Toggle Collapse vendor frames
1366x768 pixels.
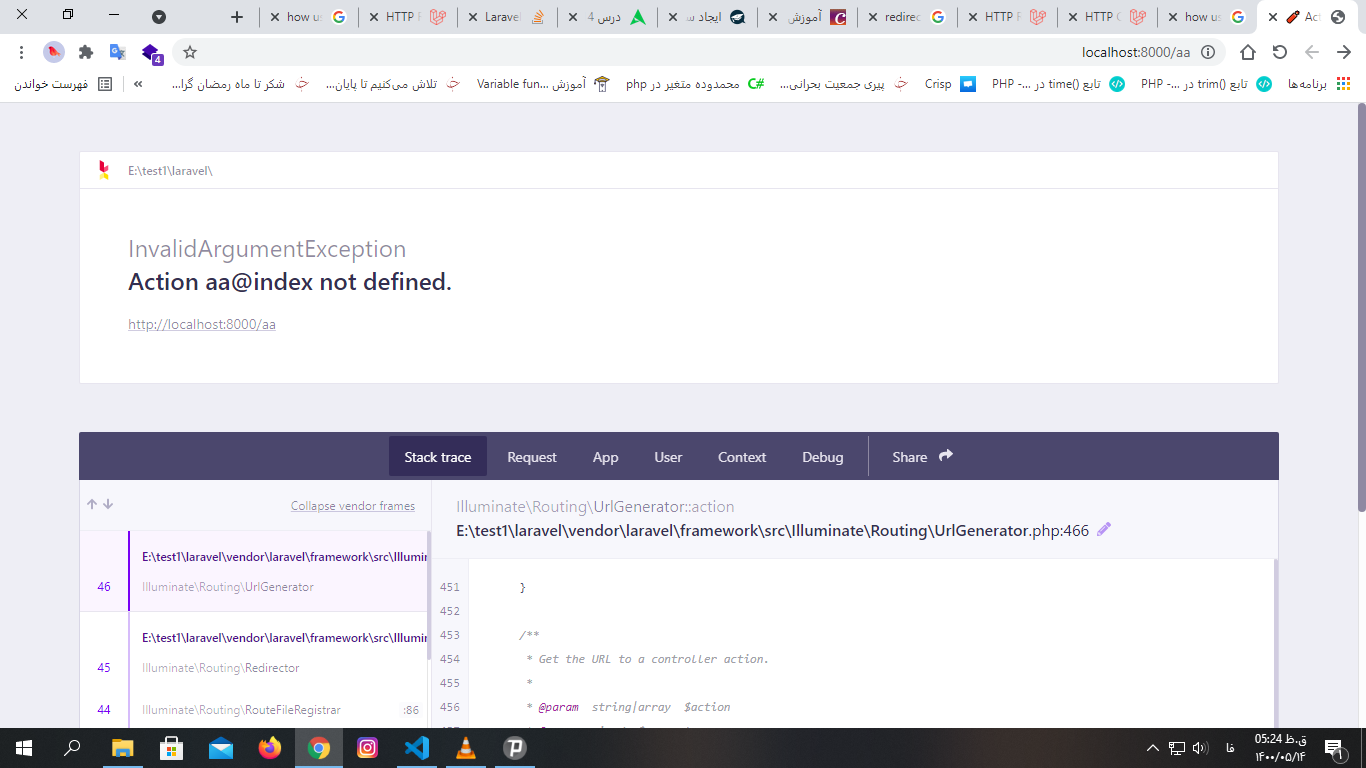pos(352,506)
